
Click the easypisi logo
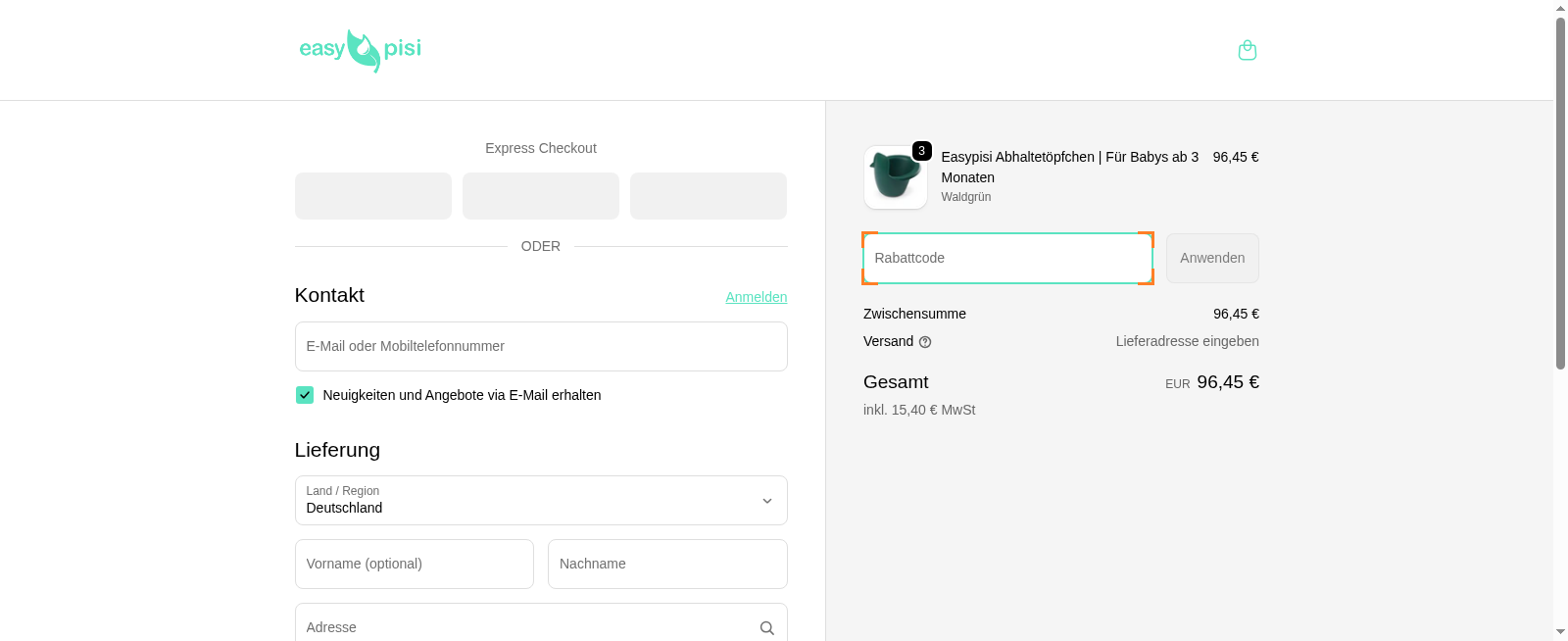point(360,50)
